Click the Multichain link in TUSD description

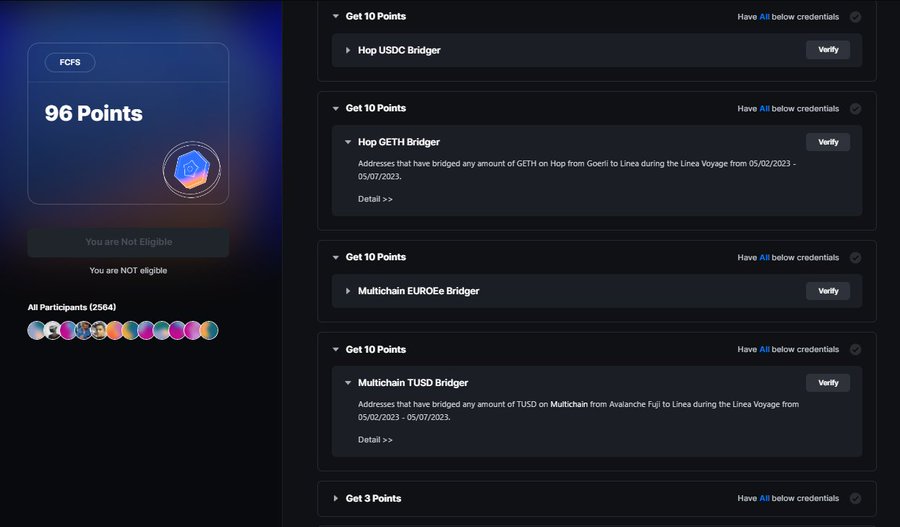[569, 404]
